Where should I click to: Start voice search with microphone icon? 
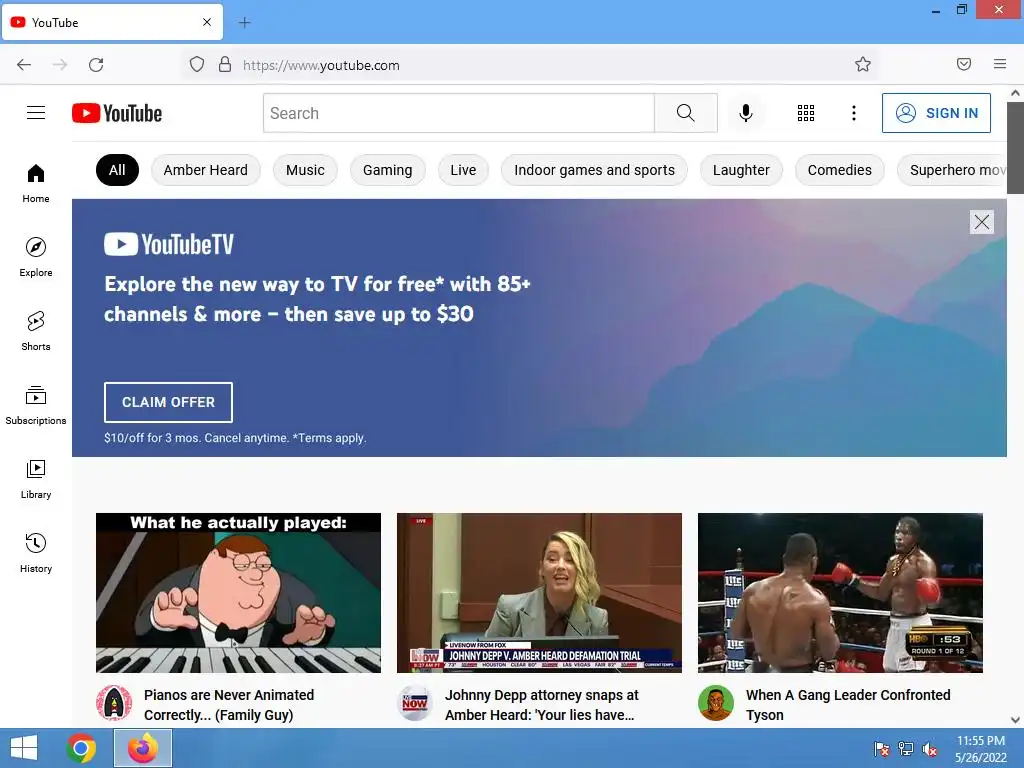(746, 113)
